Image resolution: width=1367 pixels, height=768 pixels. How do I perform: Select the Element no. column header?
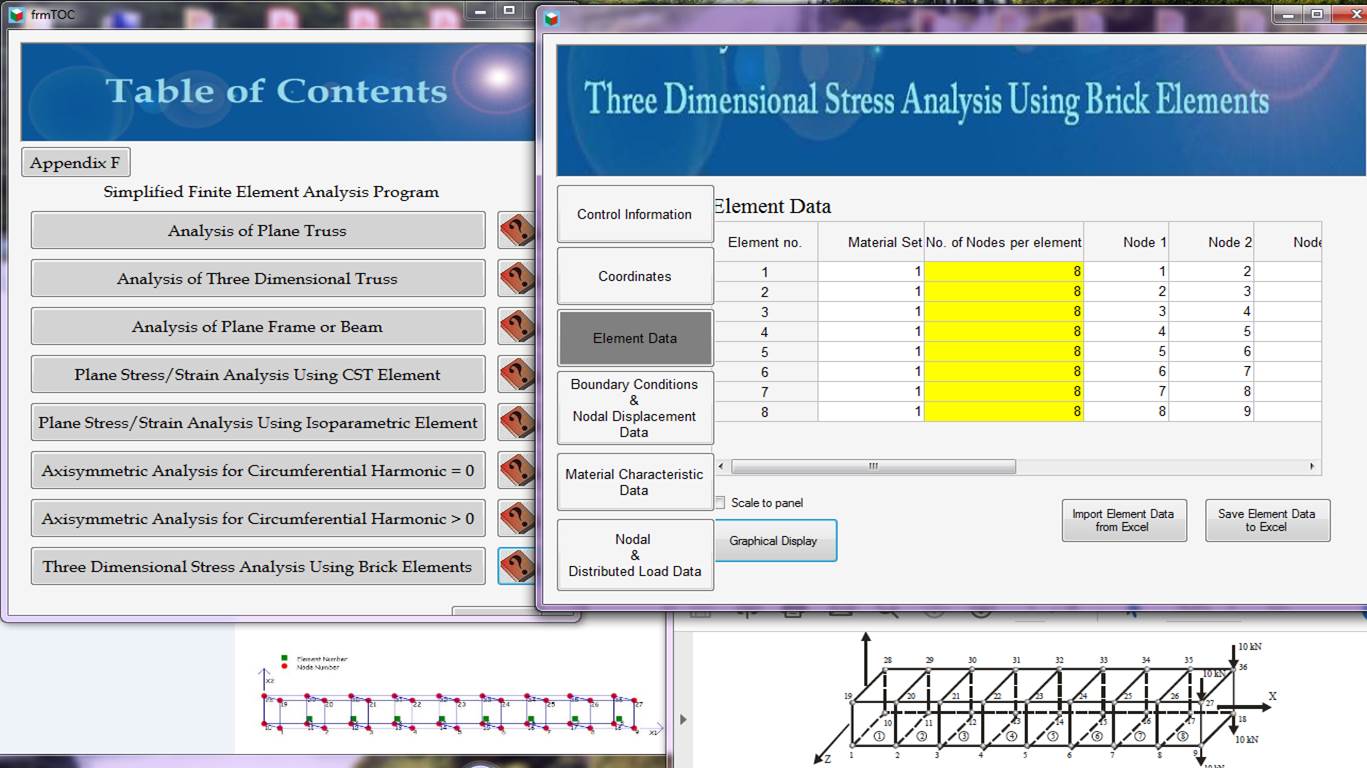(765, 242)
